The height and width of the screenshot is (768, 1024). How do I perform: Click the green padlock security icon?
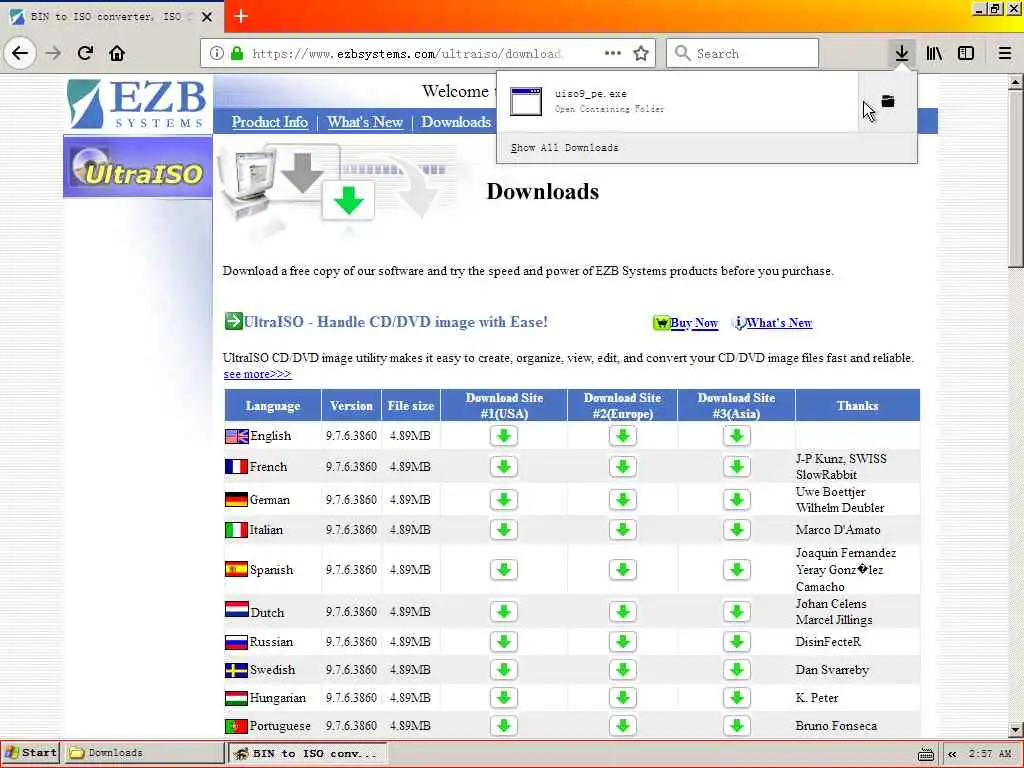(236, 54)
